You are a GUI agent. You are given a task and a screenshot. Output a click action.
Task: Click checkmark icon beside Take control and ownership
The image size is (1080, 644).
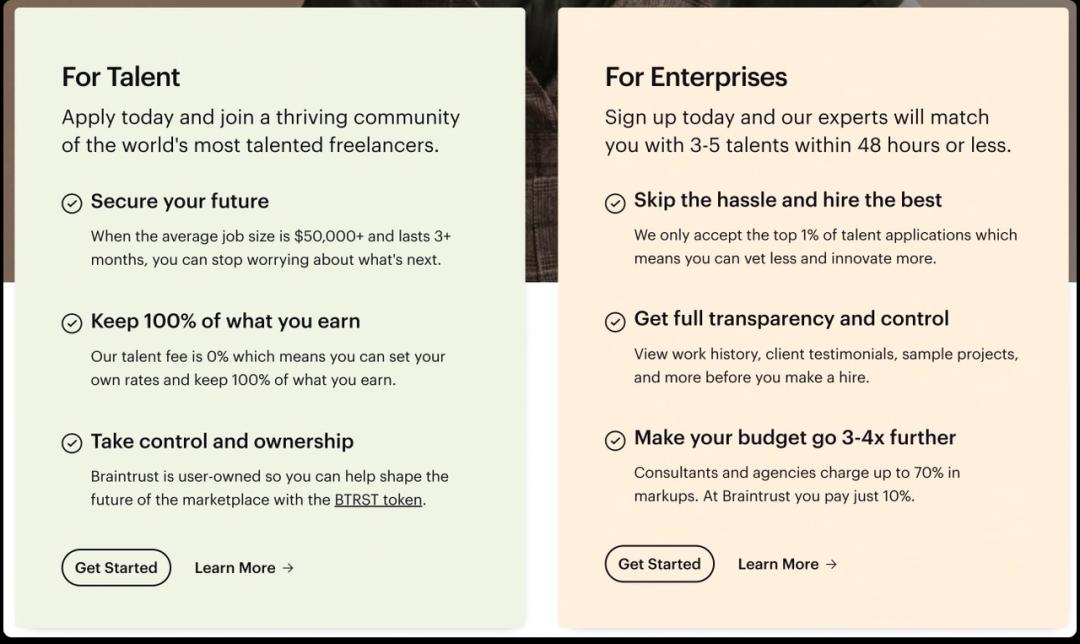pyautogui.click(x=72, y=443)
